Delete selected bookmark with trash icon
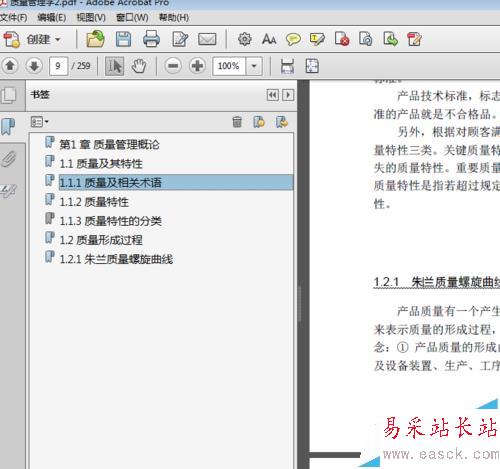Viewport: 500px width, 469px height. pos(237,122)
